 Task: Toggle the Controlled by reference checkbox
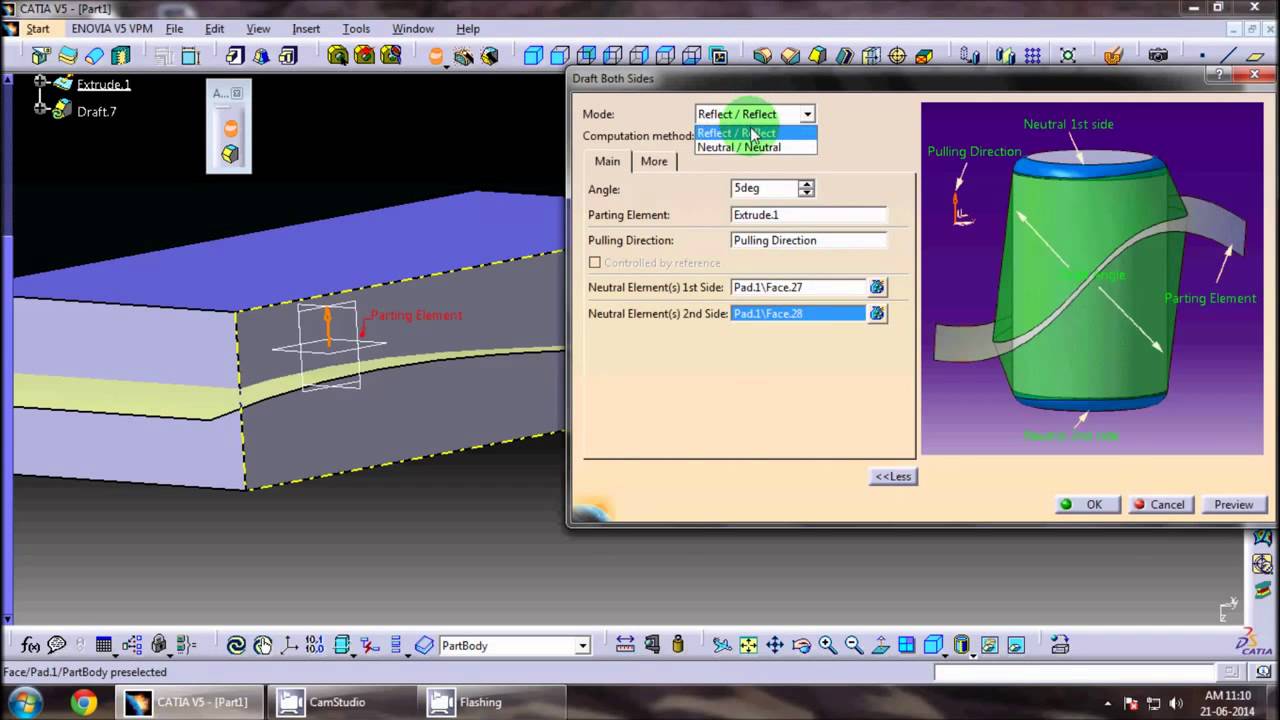pos(595,263)
